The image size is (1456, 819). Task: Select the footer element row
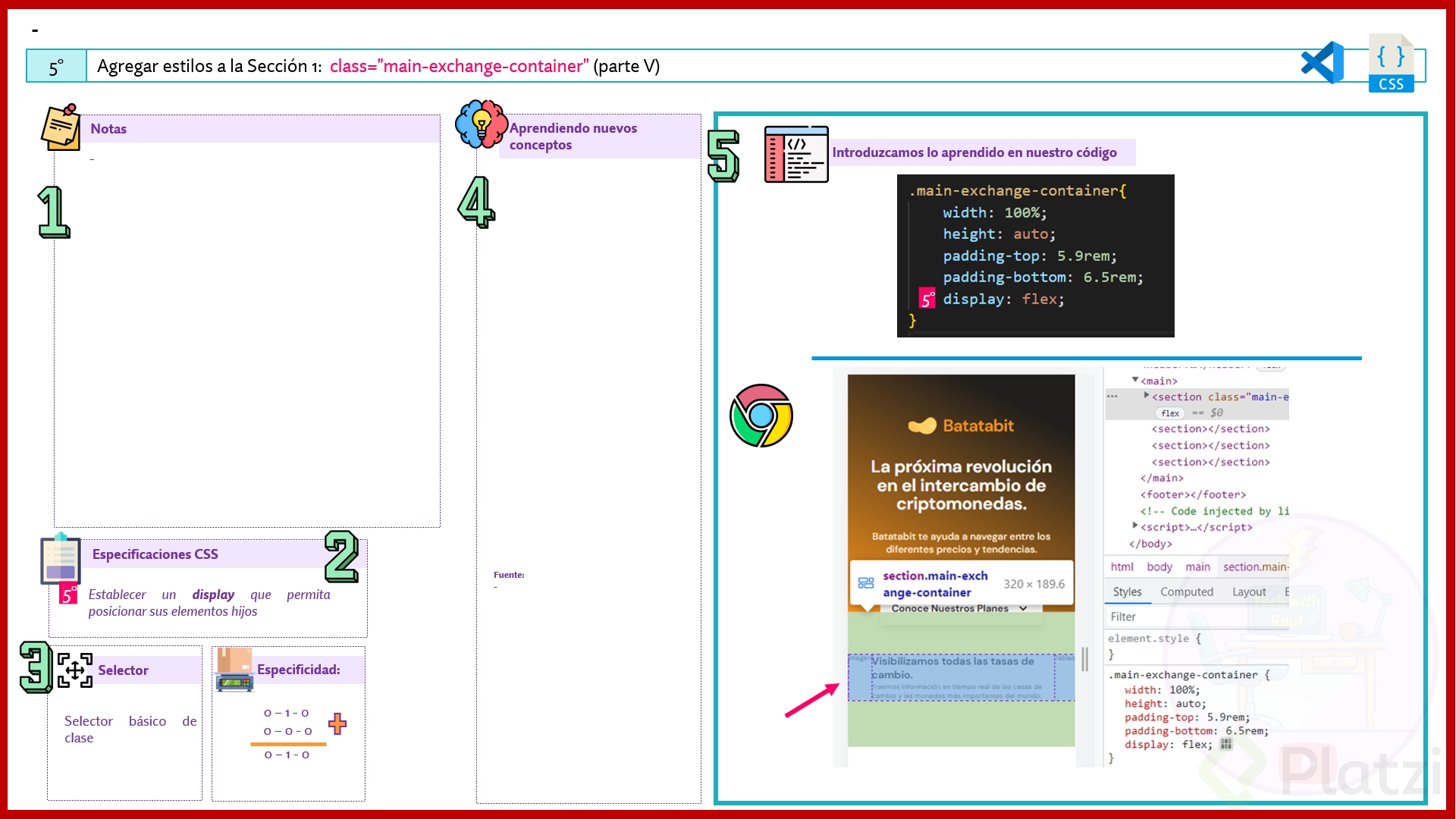click(x=1193, y=494)
